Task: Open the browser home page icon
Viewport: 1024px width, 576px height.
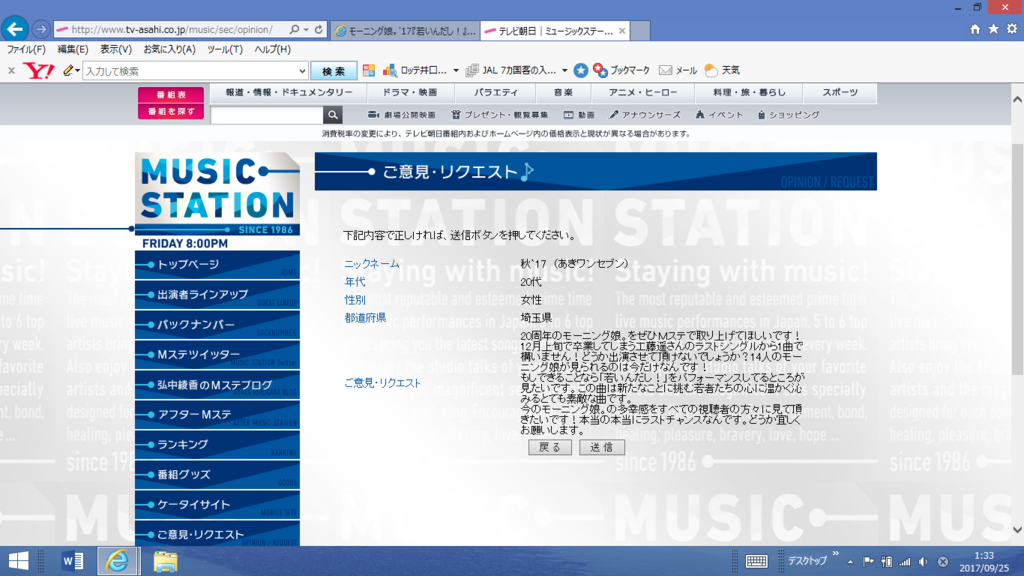Action: point(975,29)
